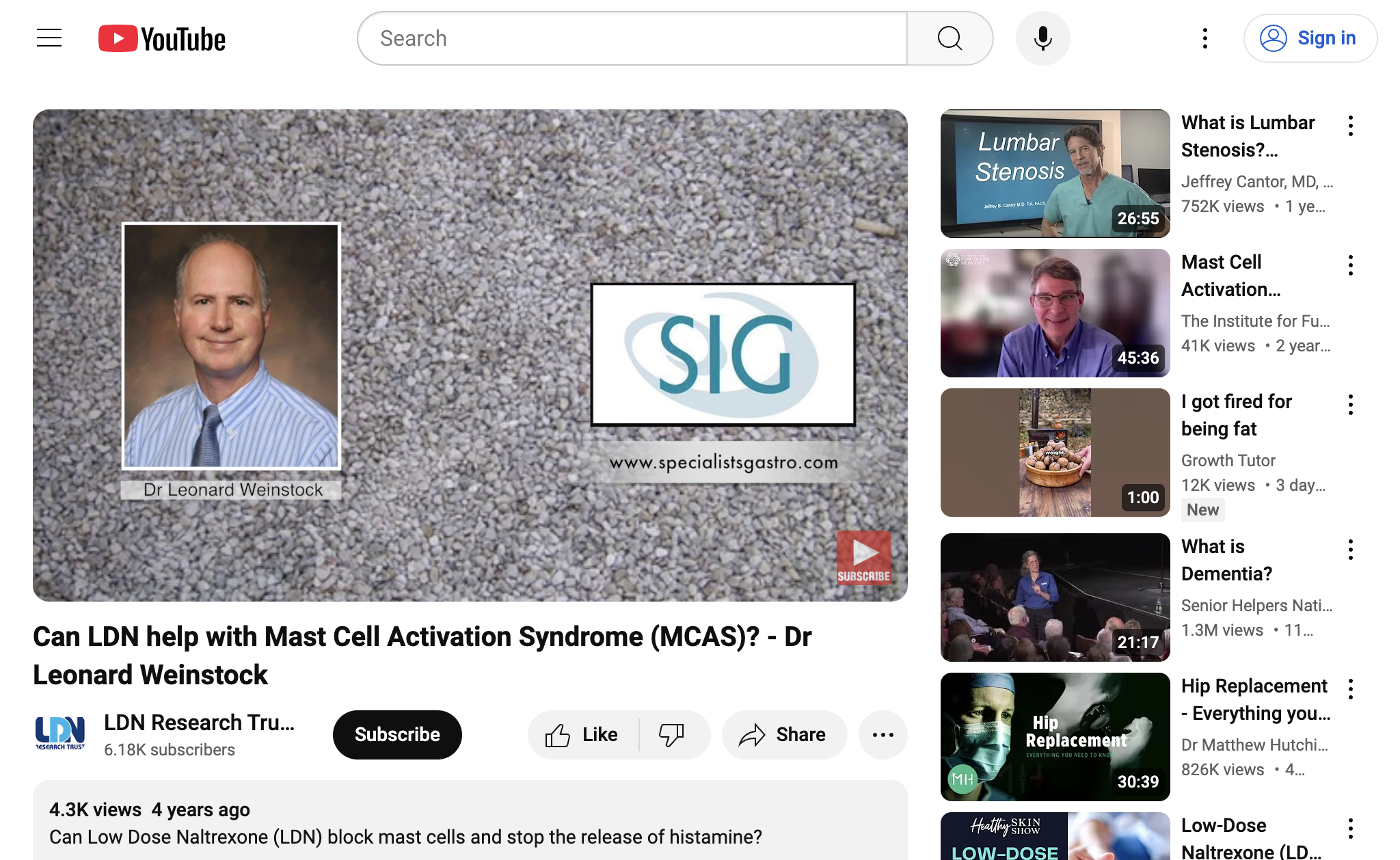Open more actions ellipsis under video

click(x=883, y=735)
